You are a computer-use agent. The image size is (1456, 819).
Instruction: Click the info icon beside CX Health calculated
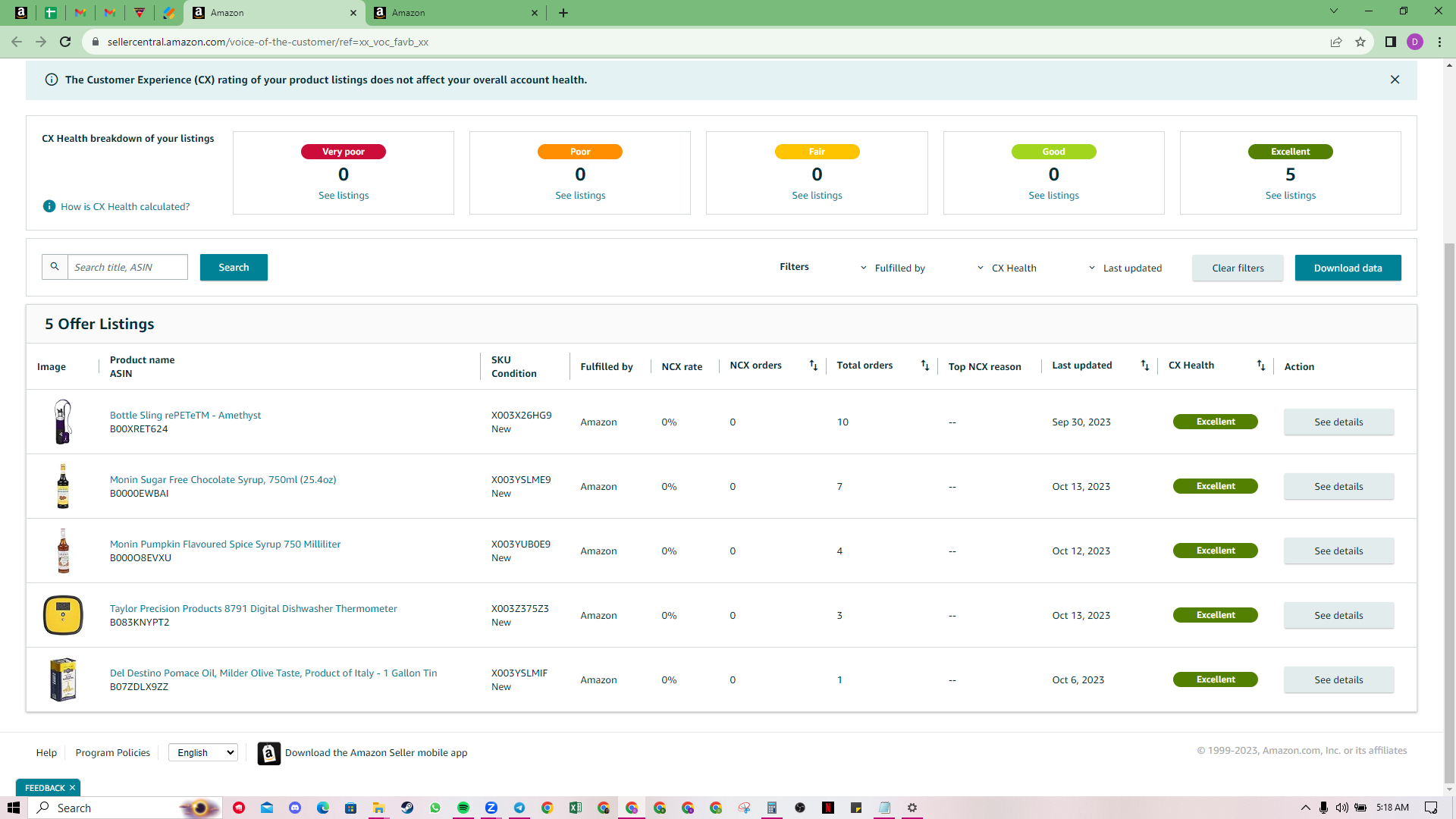coord(49,206)
